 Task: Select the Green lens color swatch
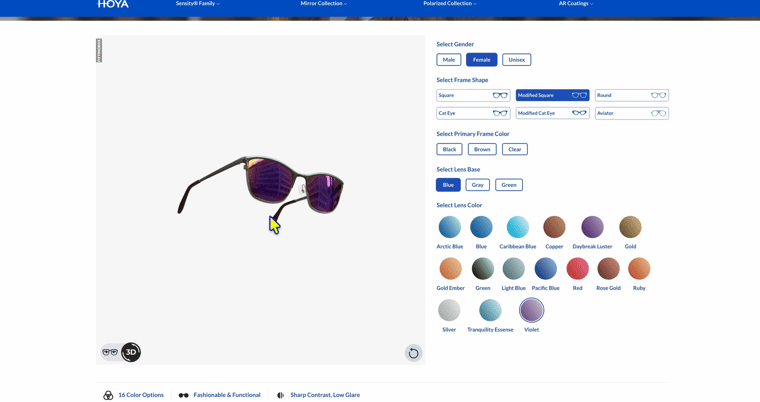pyautogui.click(x=483, y=269)
